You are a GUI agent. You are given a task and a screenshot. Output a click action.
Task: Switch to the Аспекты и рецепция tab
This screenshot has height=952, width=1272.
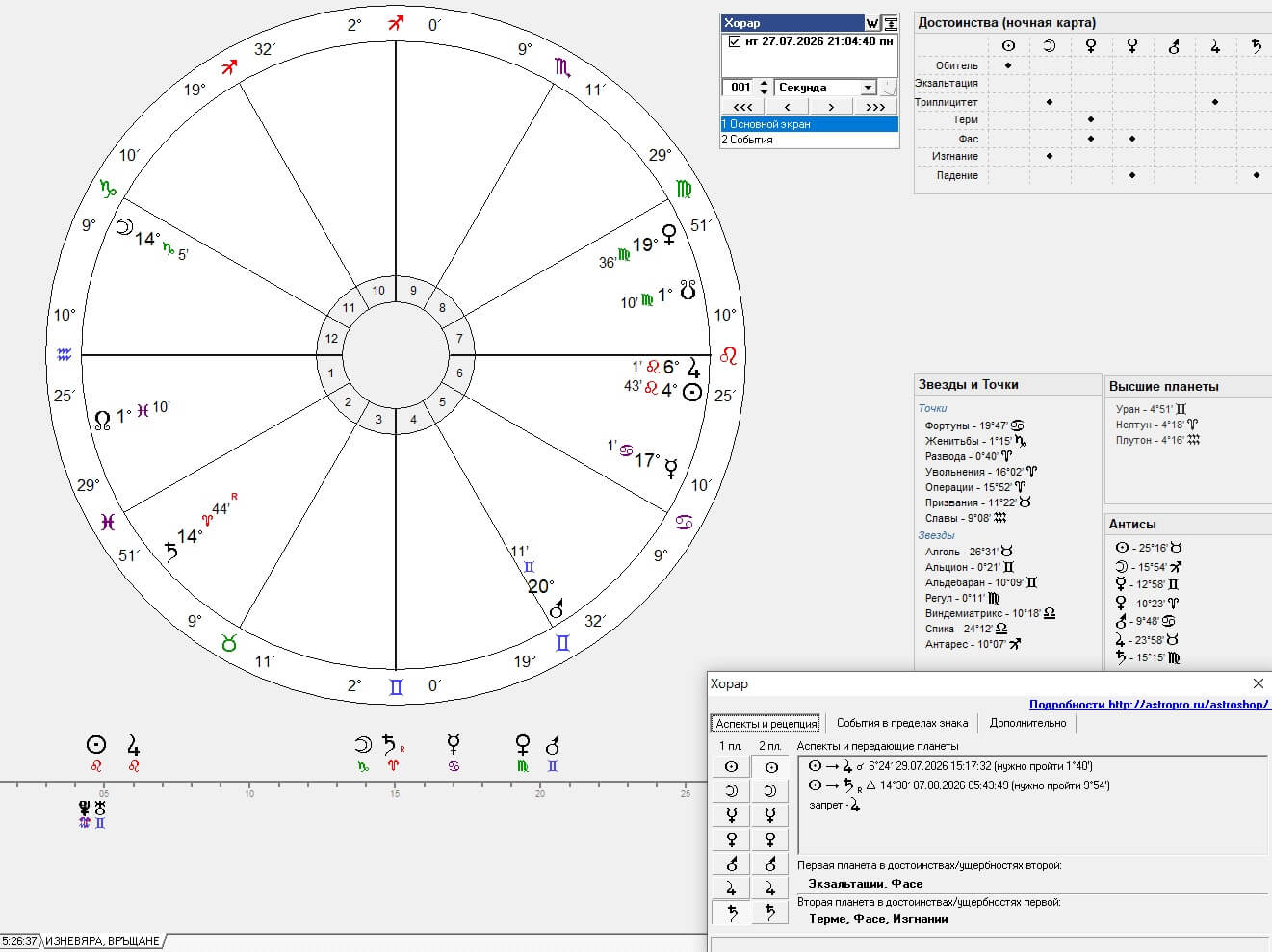pyautogui.click(x=766, y=724)
